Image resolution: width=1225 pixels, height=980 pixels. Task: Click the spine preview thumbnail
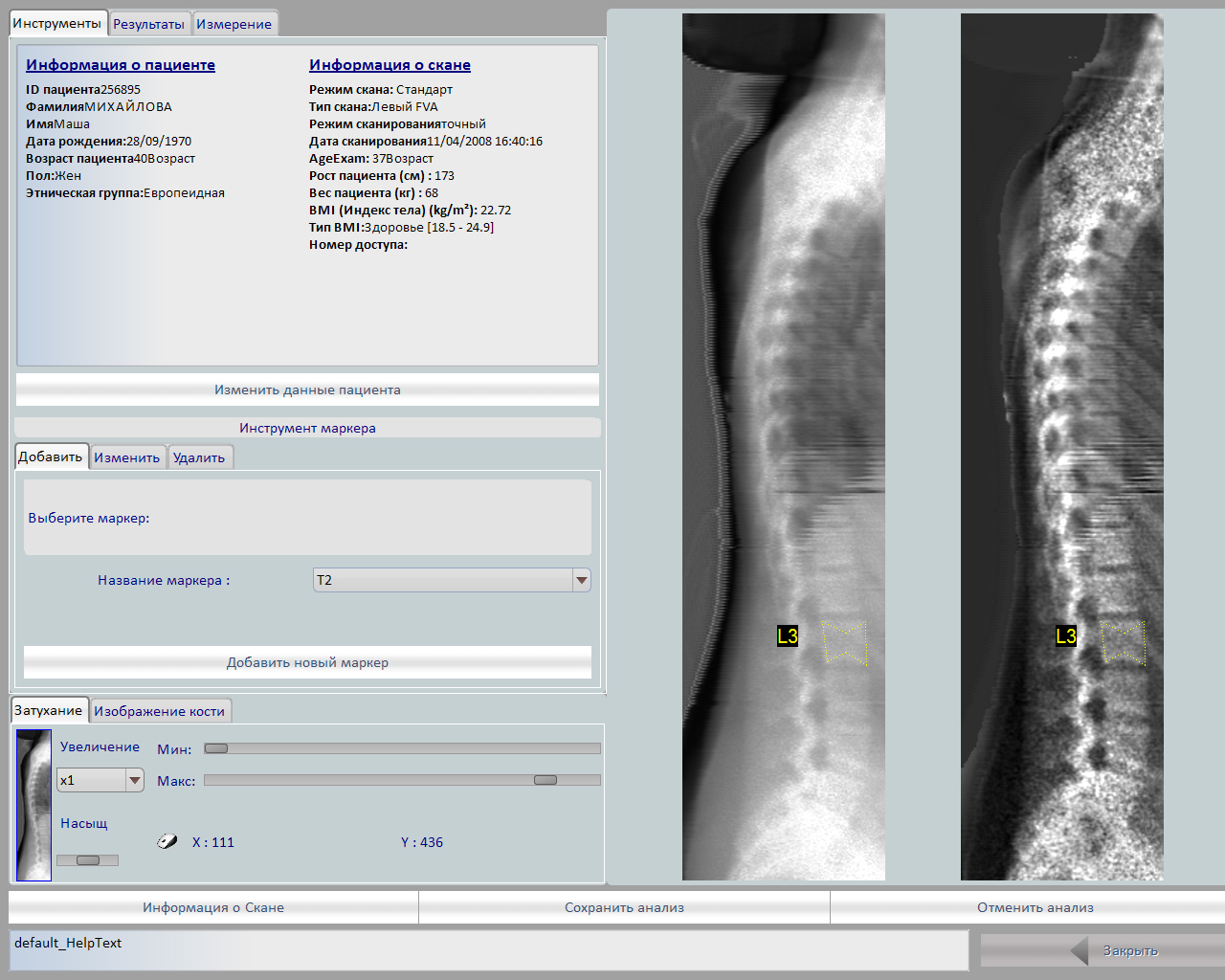tap(33, 805)
